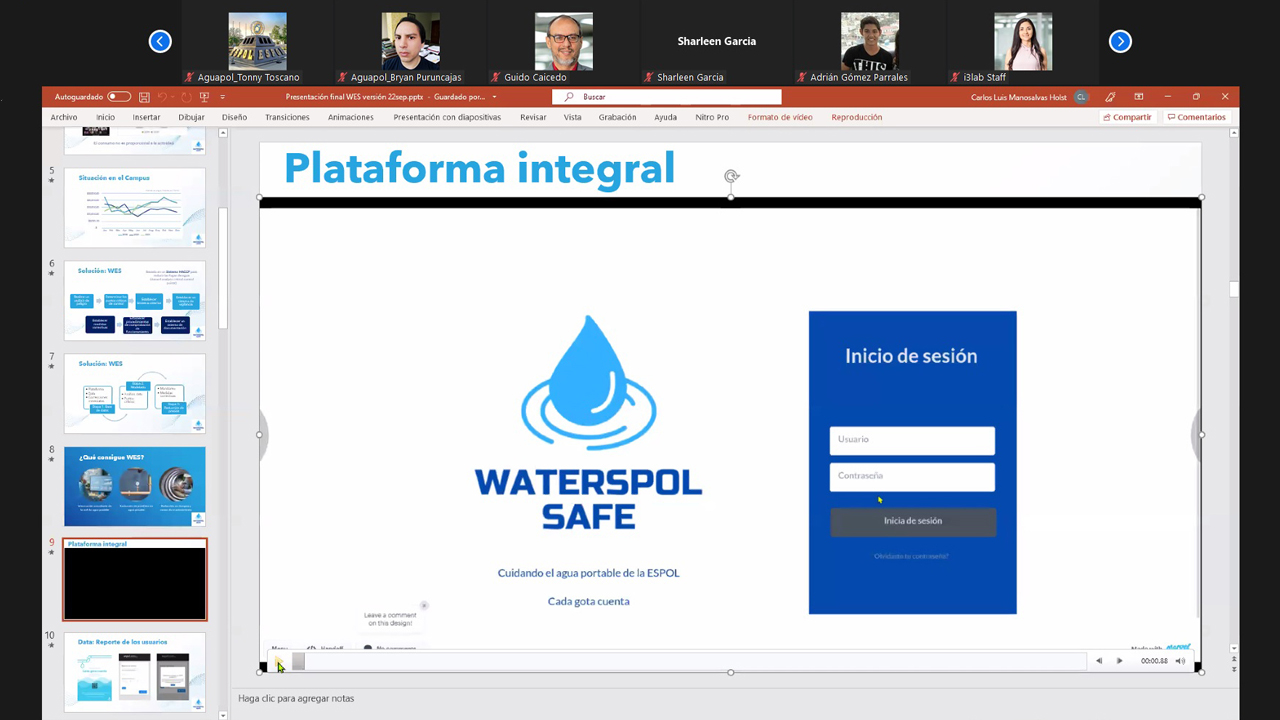1280x720 pixels.
Task: Select slide 8 thumbnail ¿Qué consigue WES?
Action: point(135,486)
